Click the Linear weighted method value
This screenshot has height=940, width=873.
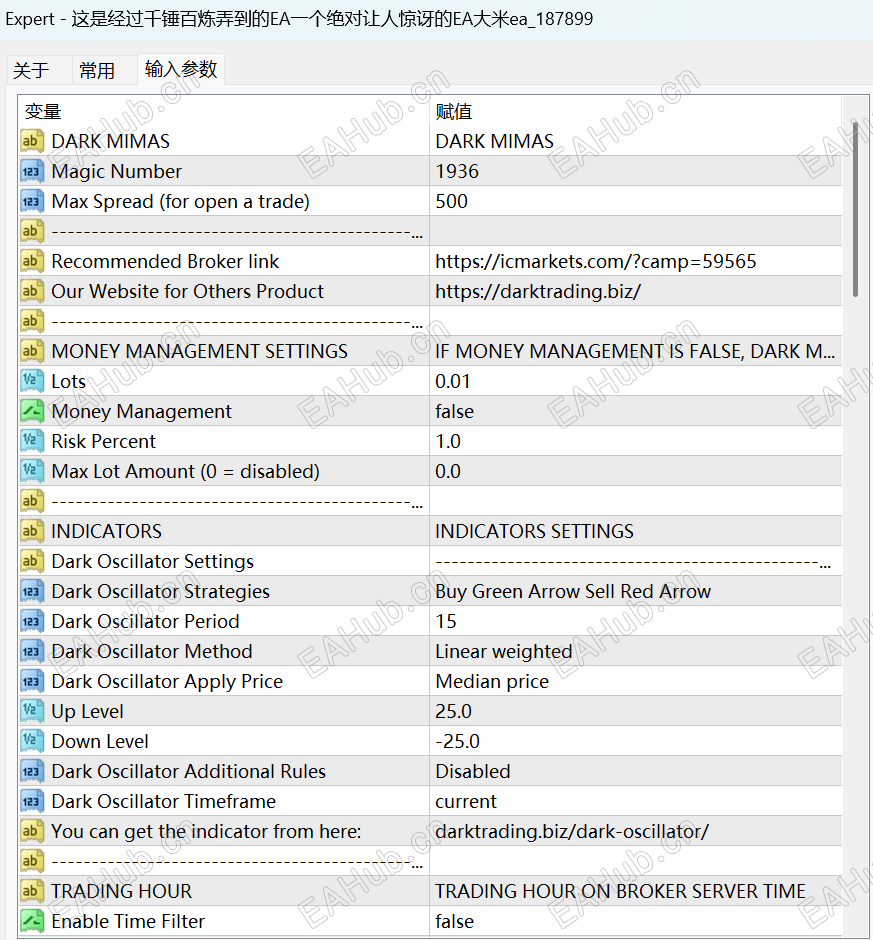(504, 651)
